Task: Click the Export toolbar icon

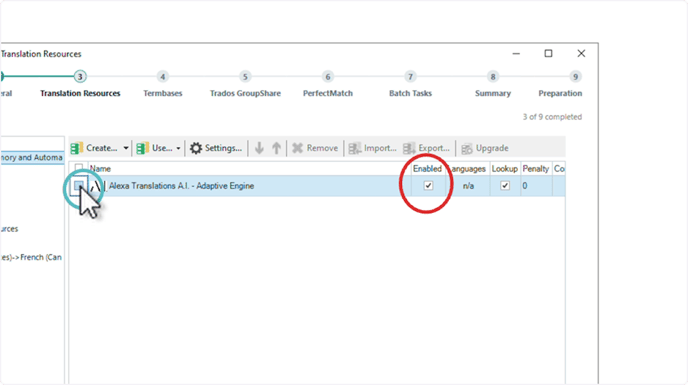Action: tap(409, 148)
